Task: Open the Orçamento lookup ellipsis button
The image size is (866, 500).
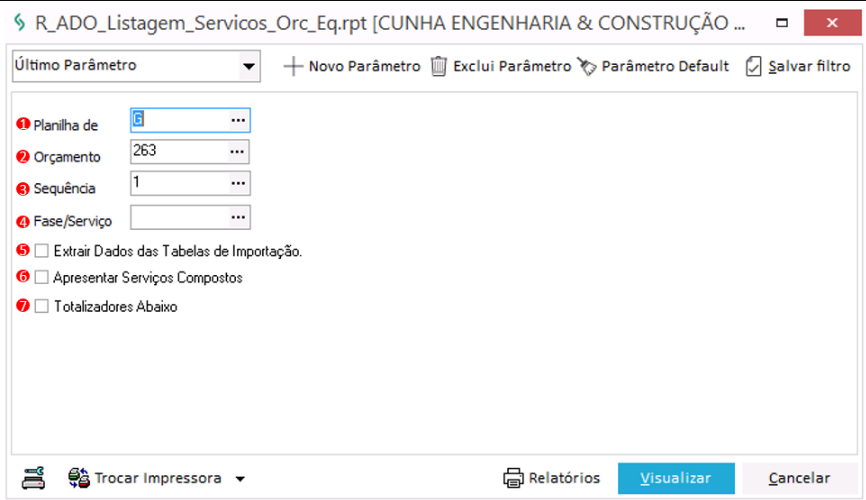Action: pos(238,152)
